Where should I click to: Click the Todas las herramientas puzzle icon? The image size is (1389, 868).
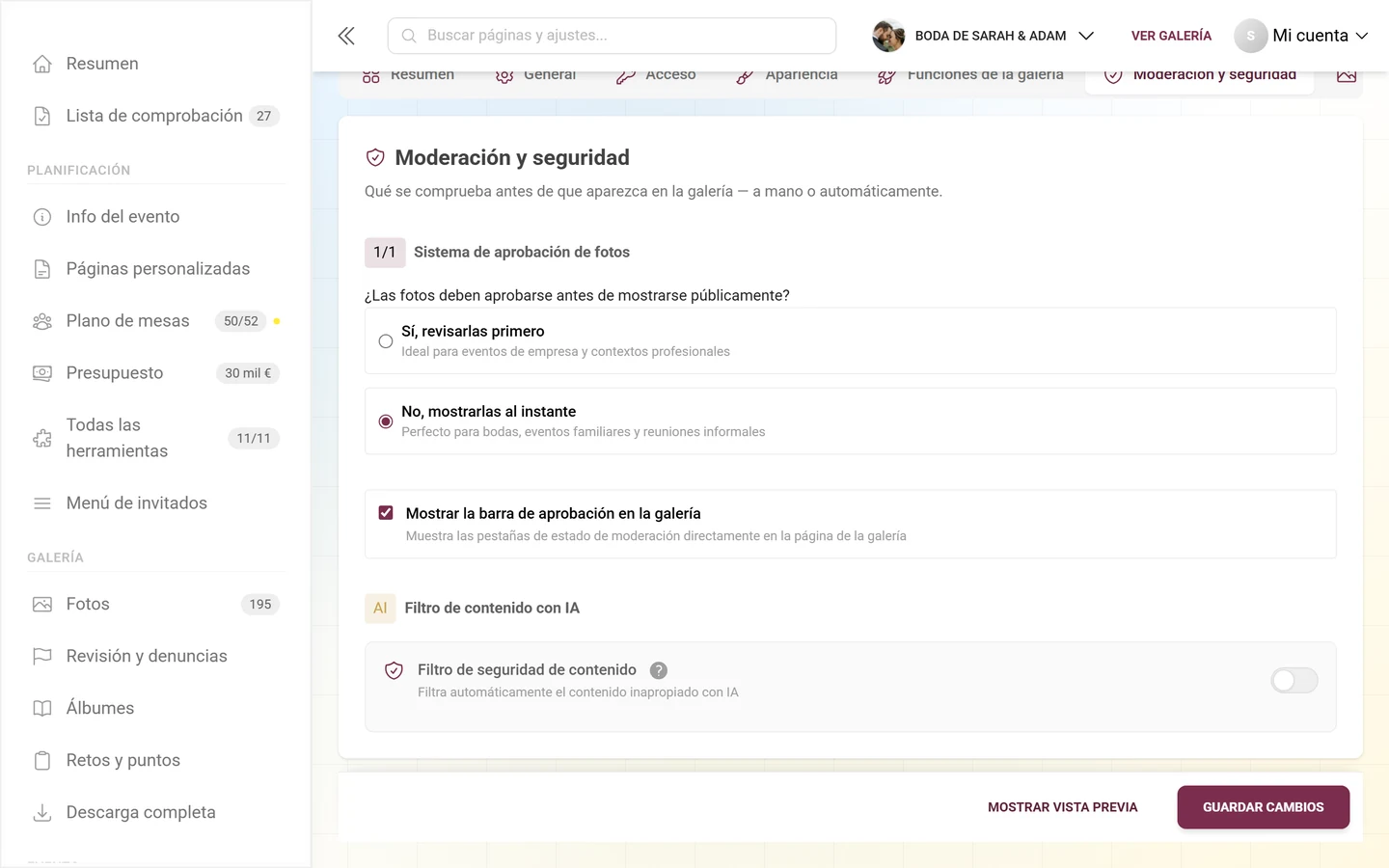(42, 438)
